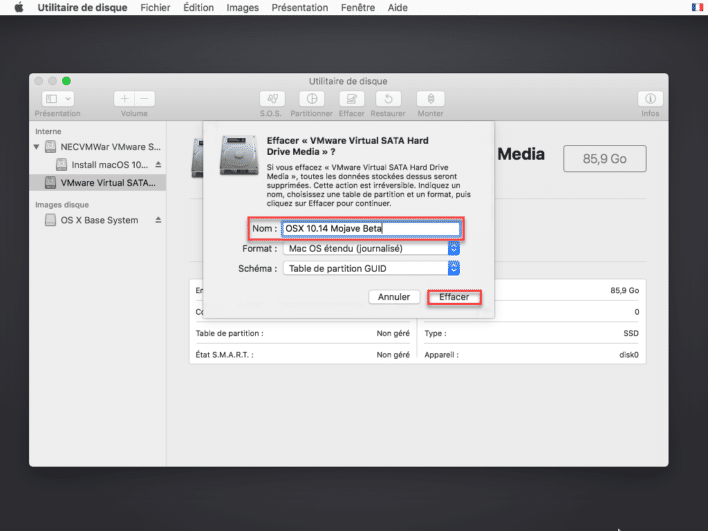The image size is (708, 531).
Task: Open the Présentation sidebar view dropdown
Action: 58,98
